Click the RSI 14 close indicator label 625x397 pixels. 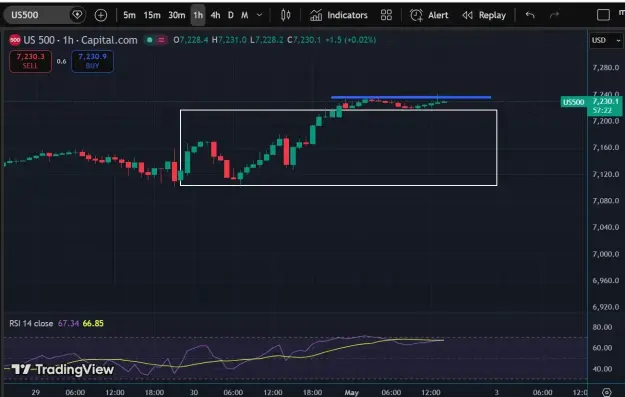click(x=31, y=323)
